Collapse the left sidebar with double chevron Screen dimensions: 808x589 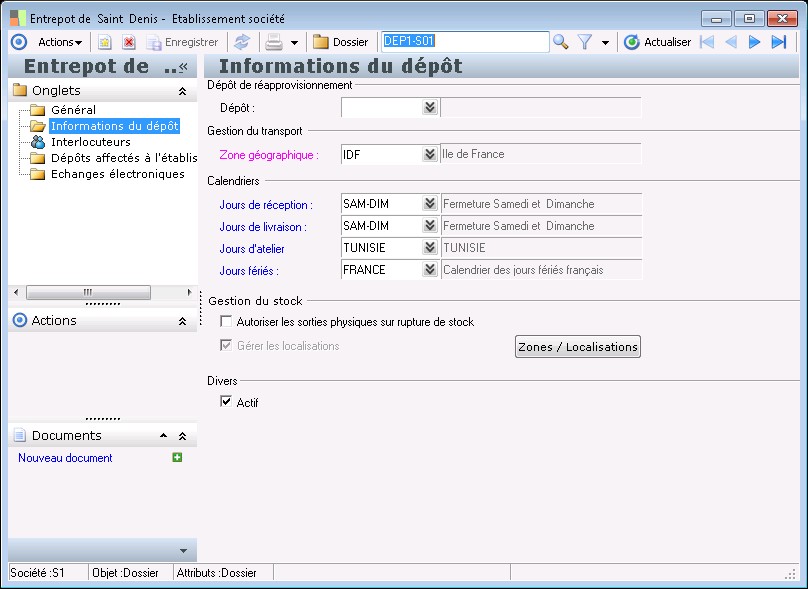tap(183, 66)
